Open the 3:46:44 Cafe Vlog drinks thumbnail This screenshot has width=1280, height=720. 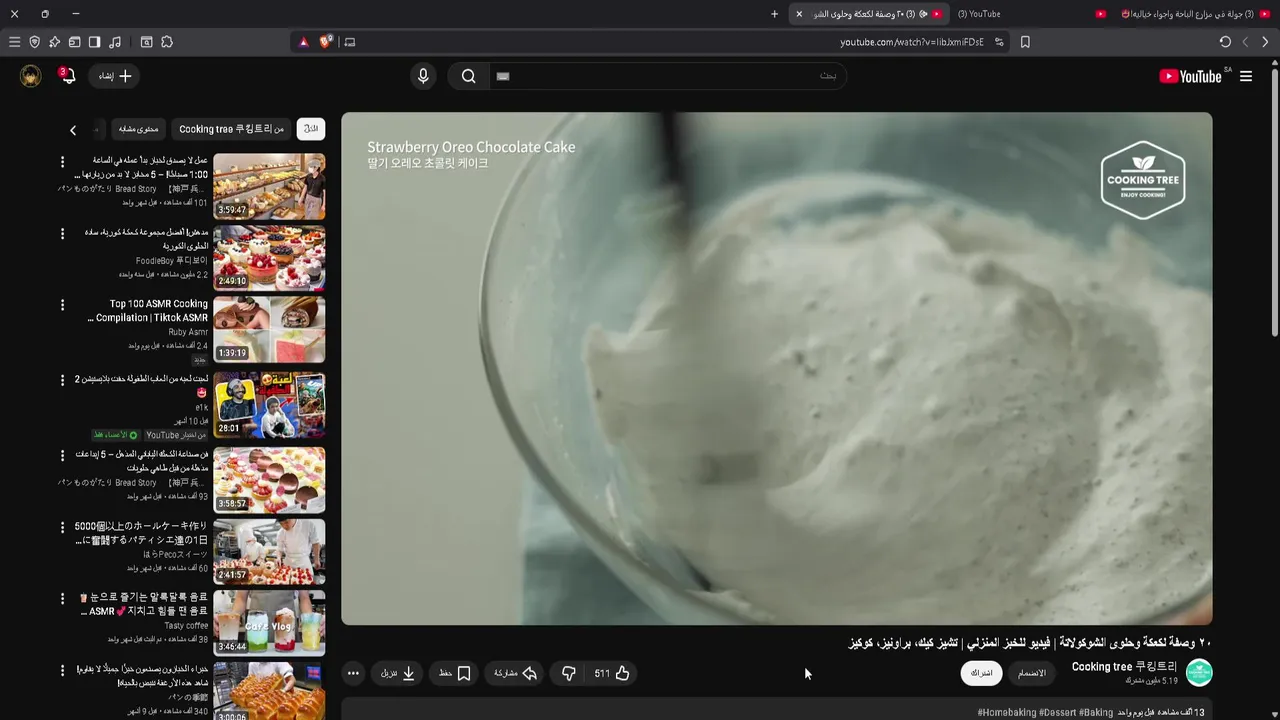269,623
